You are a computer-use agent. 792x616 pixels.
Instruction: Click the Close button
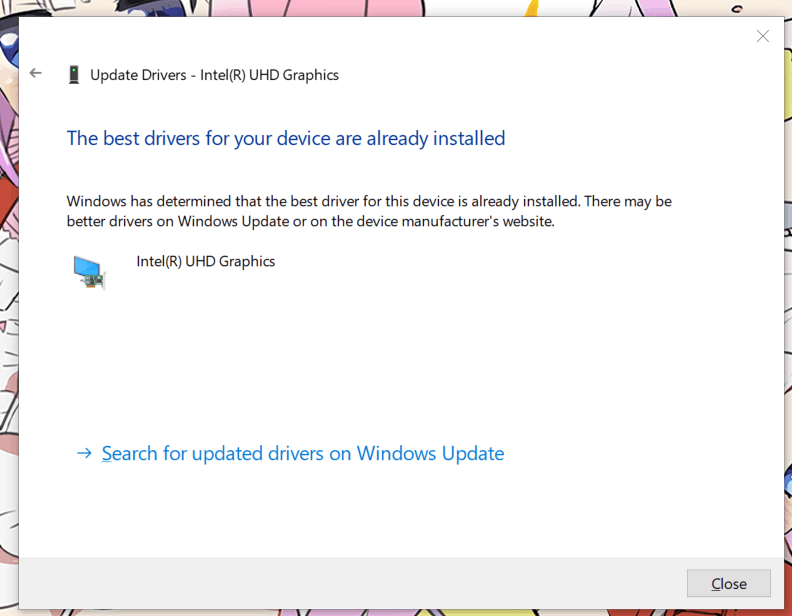click(x=728, y=583)
